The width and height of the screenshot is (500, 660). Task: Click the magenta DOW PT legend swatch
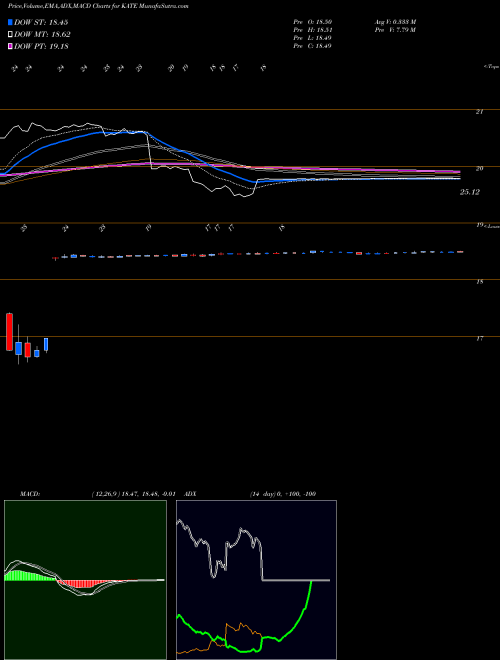pos(10,46)
